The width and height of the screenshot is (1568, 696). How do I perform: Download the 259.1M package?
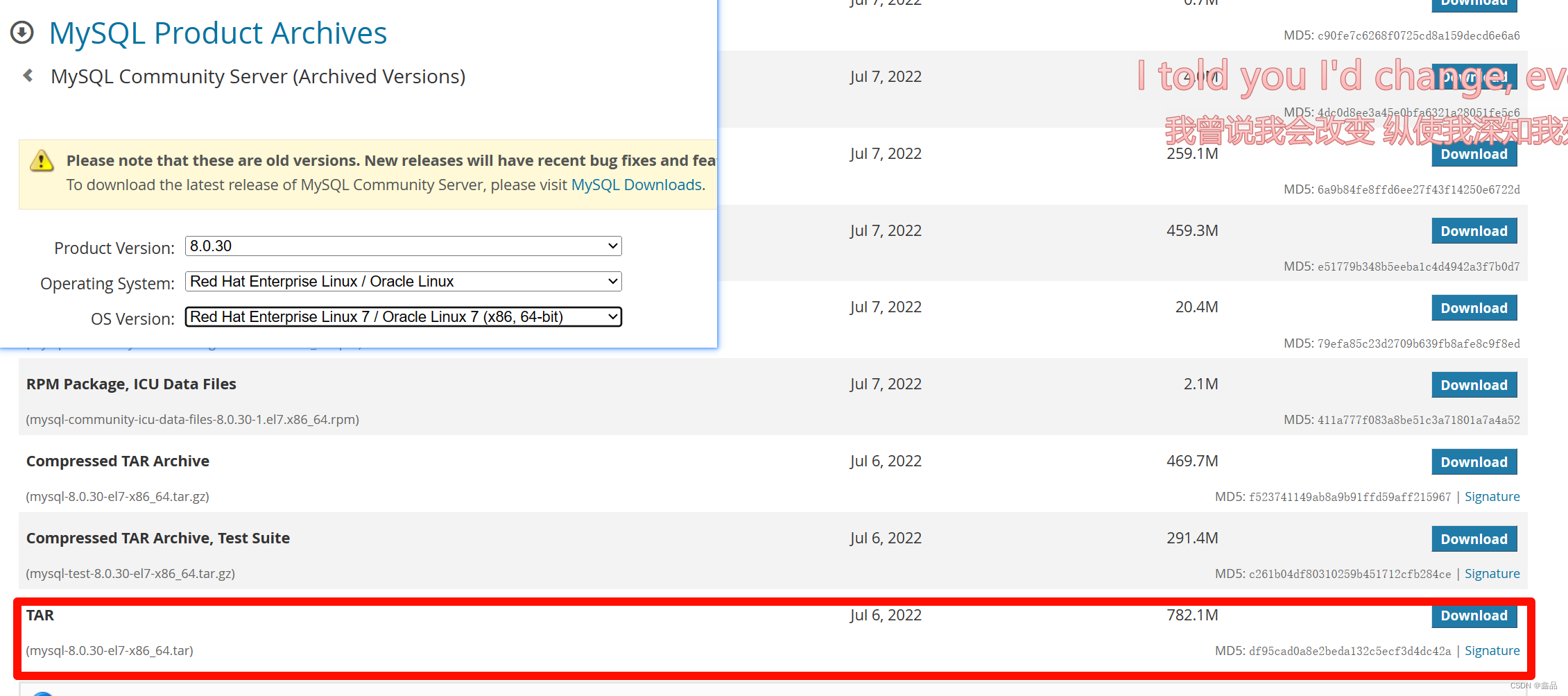point(1474,154)
